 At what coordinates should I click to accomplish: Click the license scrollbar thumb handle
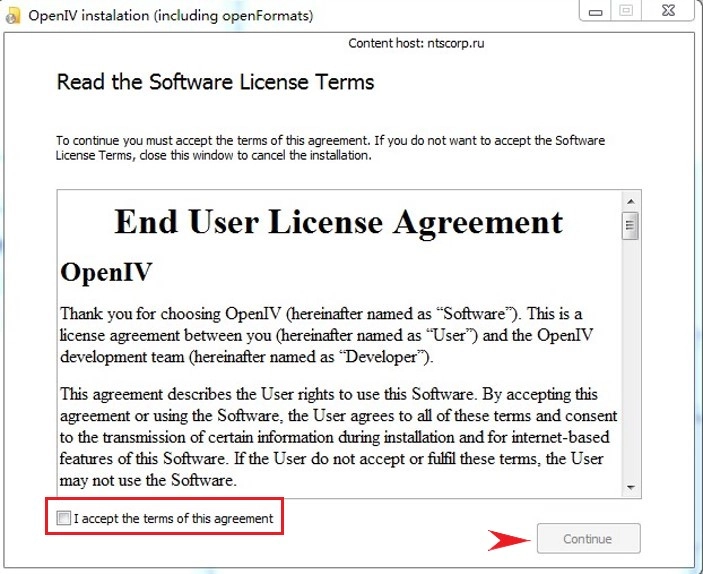point(630,225)
